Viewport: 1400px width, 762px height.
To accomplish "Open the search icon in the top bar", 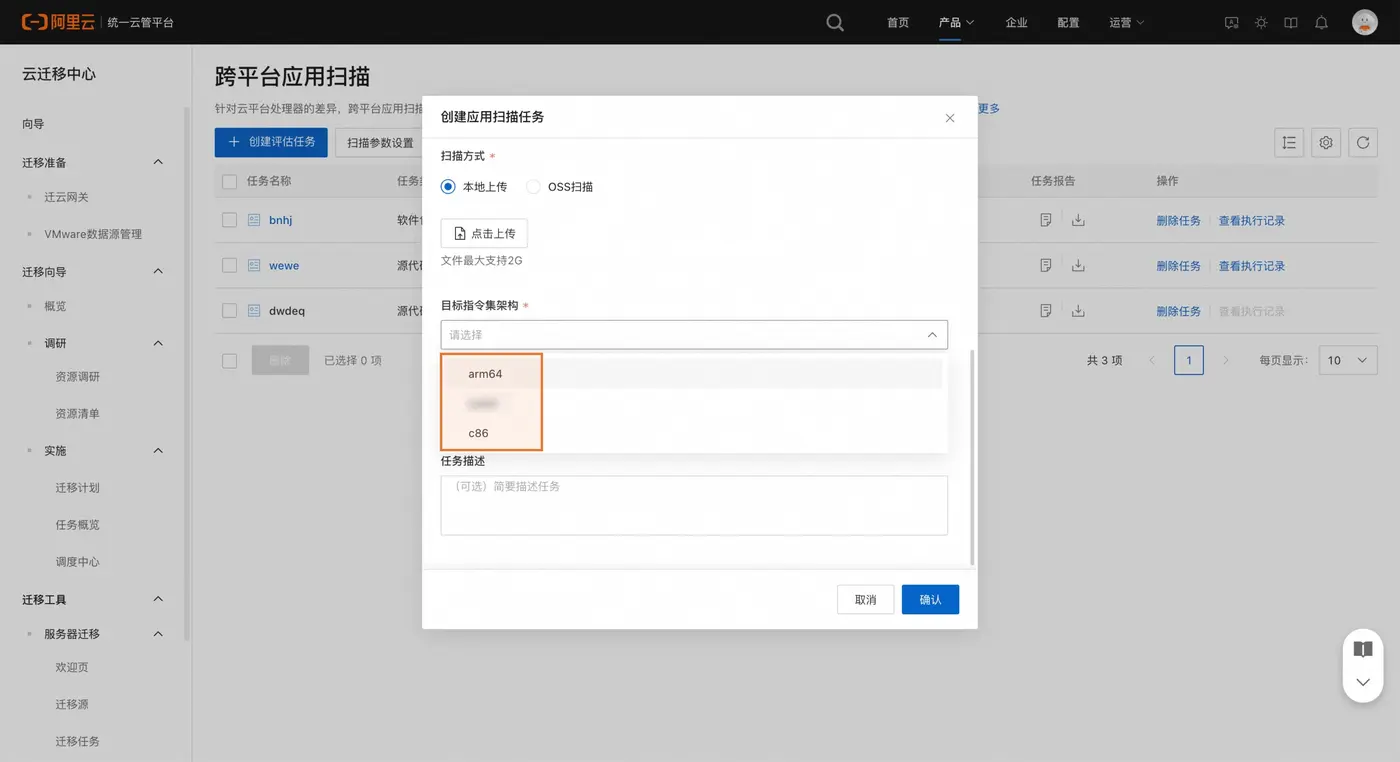I will (x=835, y=22).
